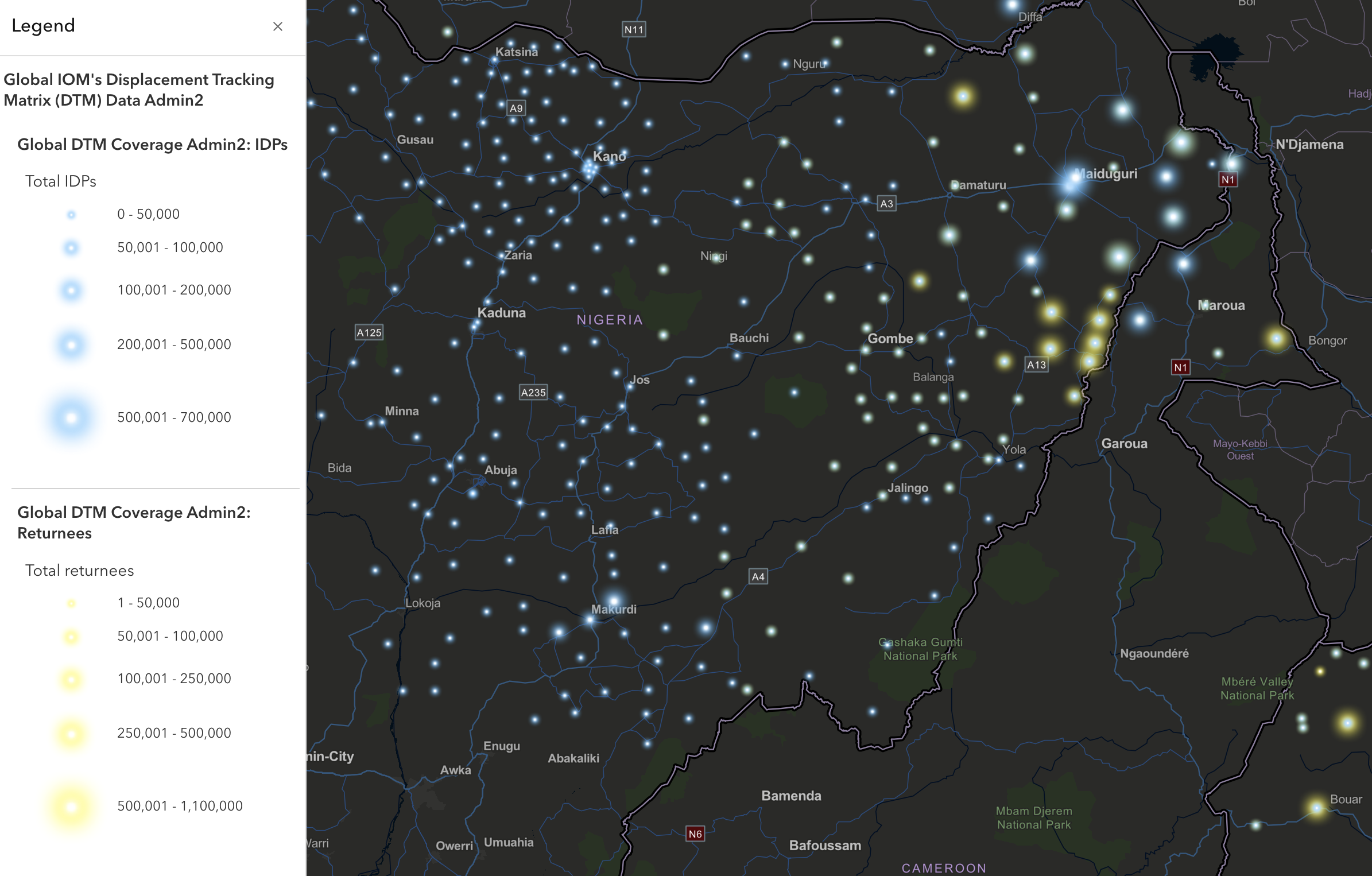Image resolution: width=1372 pixels, height=876 pixels.
Task: Select the 250,001 - 500,000 returnees symbol
Action: pyautogui.click(x=71, y=732)
